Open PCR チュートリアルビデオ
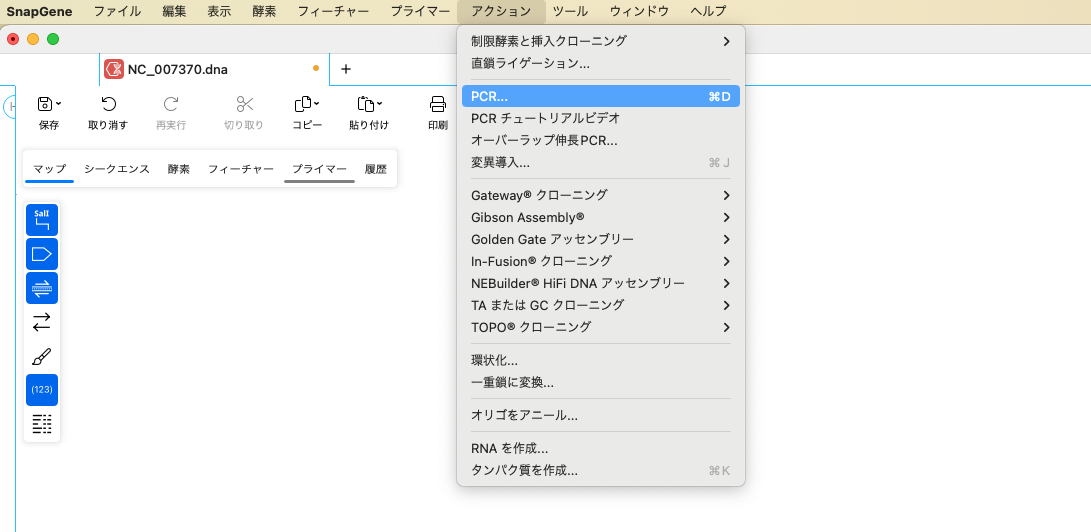Image resolution: width=1091 pixels, height=532 pixels. click(600, 118)
